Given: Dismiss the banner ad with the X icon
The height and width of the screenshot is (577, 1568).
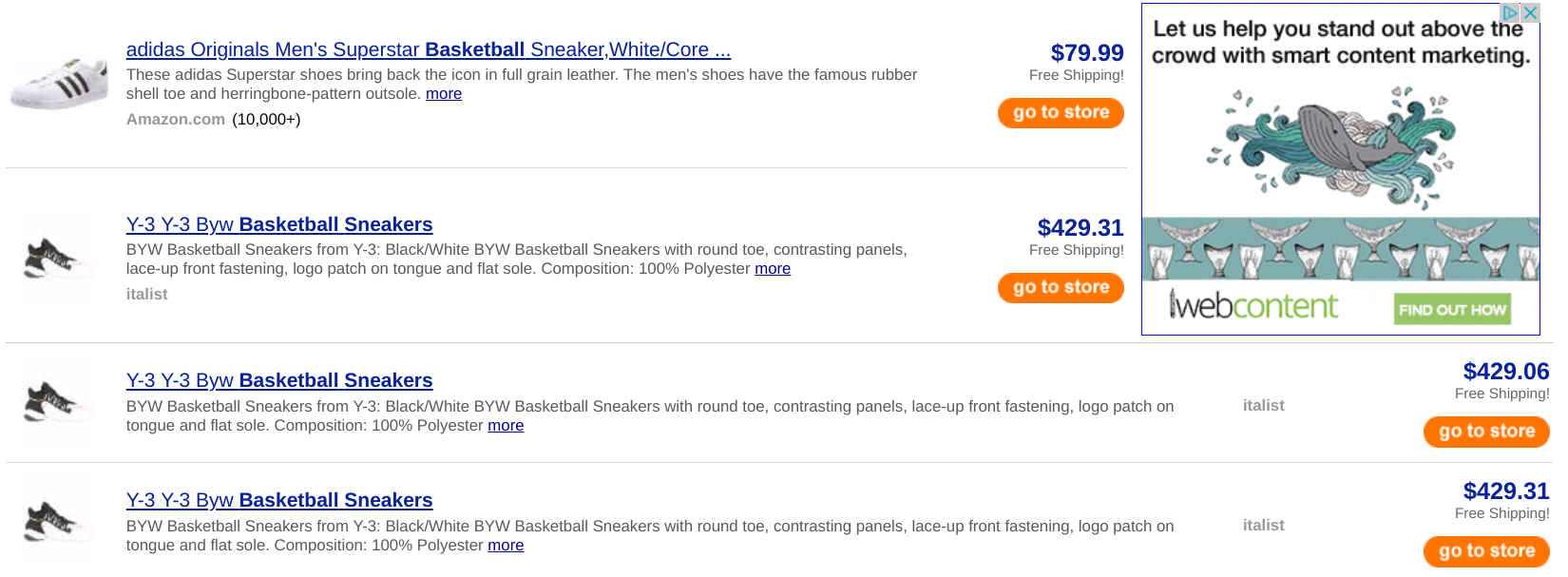Looking at the screenshot, I should pyautogui.click(x=1532, y=13).
